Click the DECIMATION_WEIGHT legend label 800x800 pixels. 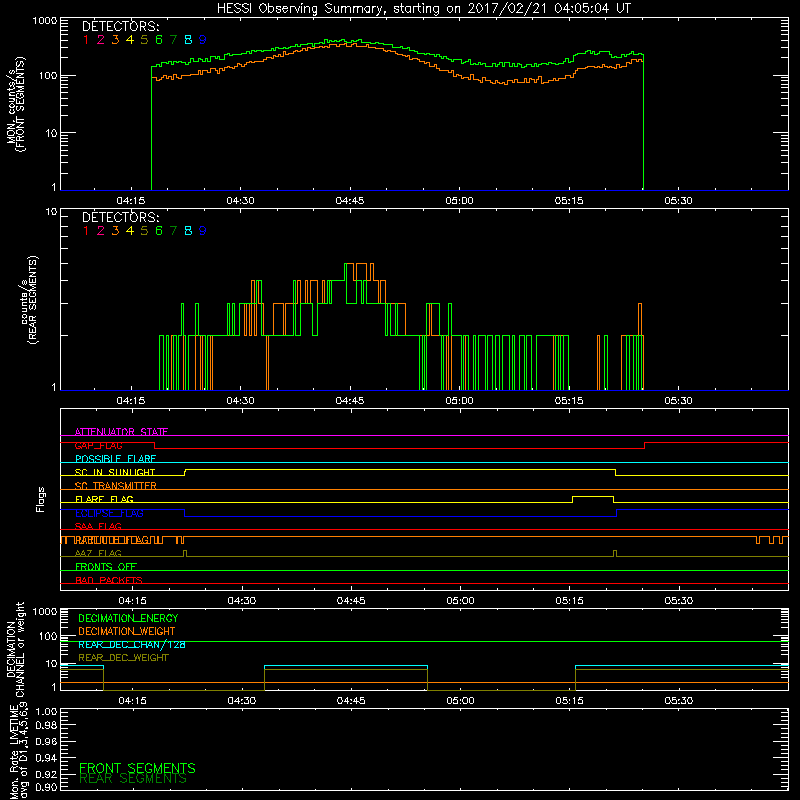127,631
